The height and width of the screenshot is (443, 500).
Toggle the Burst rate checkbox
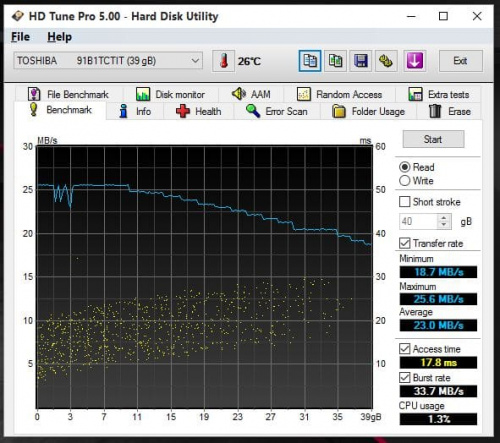(405, 378)
